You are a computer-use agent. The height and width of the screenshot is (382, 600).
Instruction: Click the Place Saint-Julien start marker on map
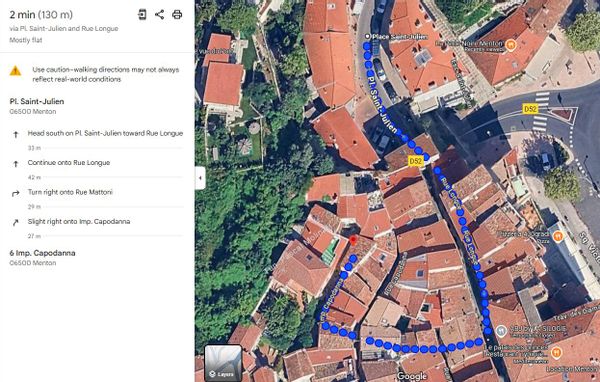click(367, 37)
